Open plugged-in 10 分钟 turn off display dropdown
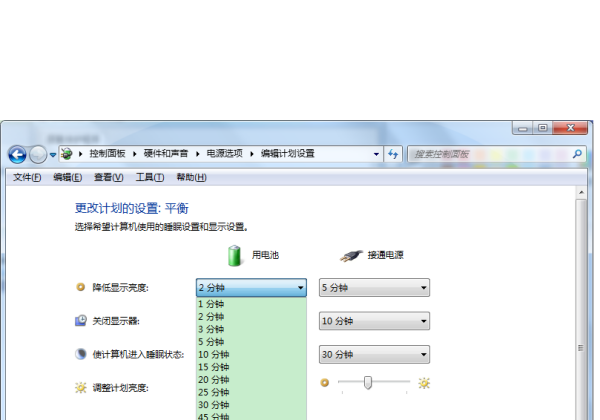Image resolution: width=600 pixels, height=420 pixels. (374, 321)
